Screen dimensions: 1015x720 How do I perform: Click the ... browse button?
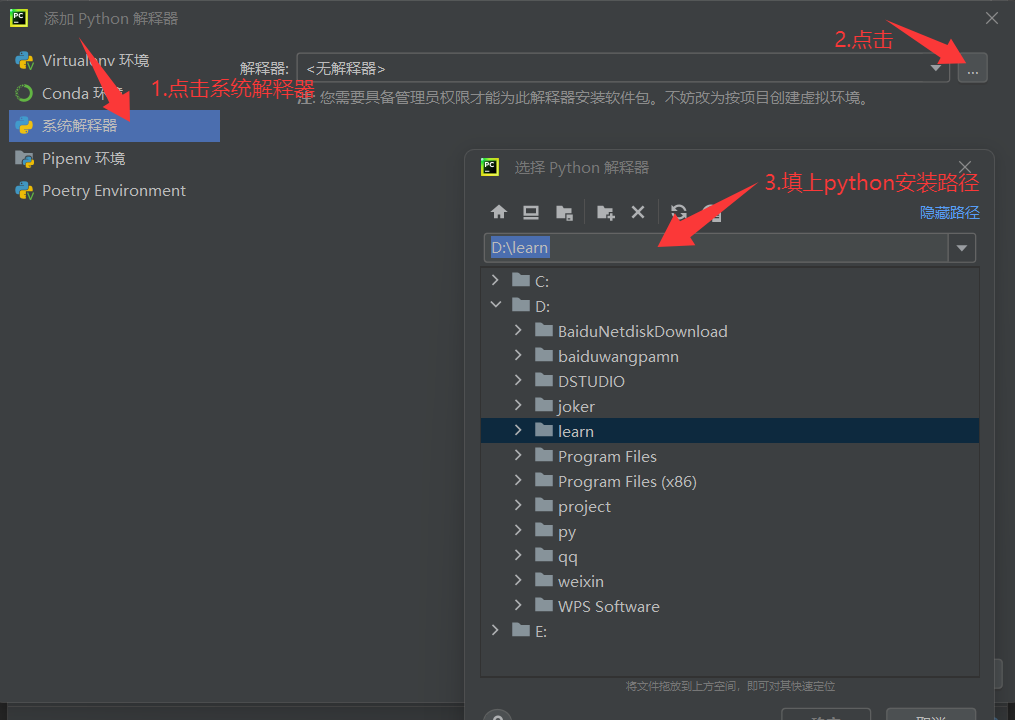[x=972, y=68]
